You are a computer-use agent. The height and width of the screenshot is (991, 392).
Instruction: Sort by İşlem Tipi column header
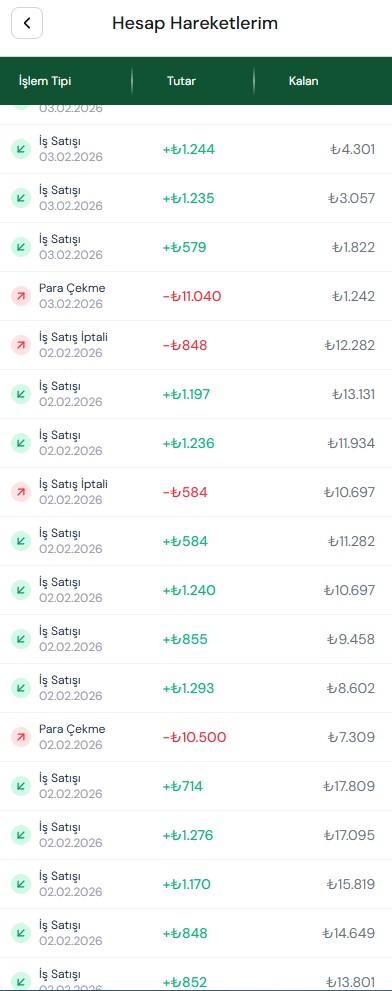pos(45,81)
